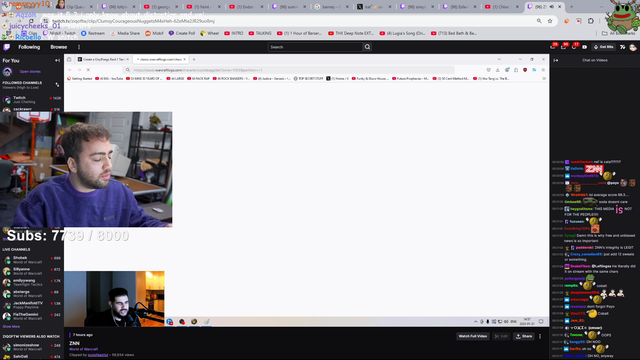Switch to the Chloe YouTube browser tab
This screenshot has width=640, height=360.
pos(501,7)
